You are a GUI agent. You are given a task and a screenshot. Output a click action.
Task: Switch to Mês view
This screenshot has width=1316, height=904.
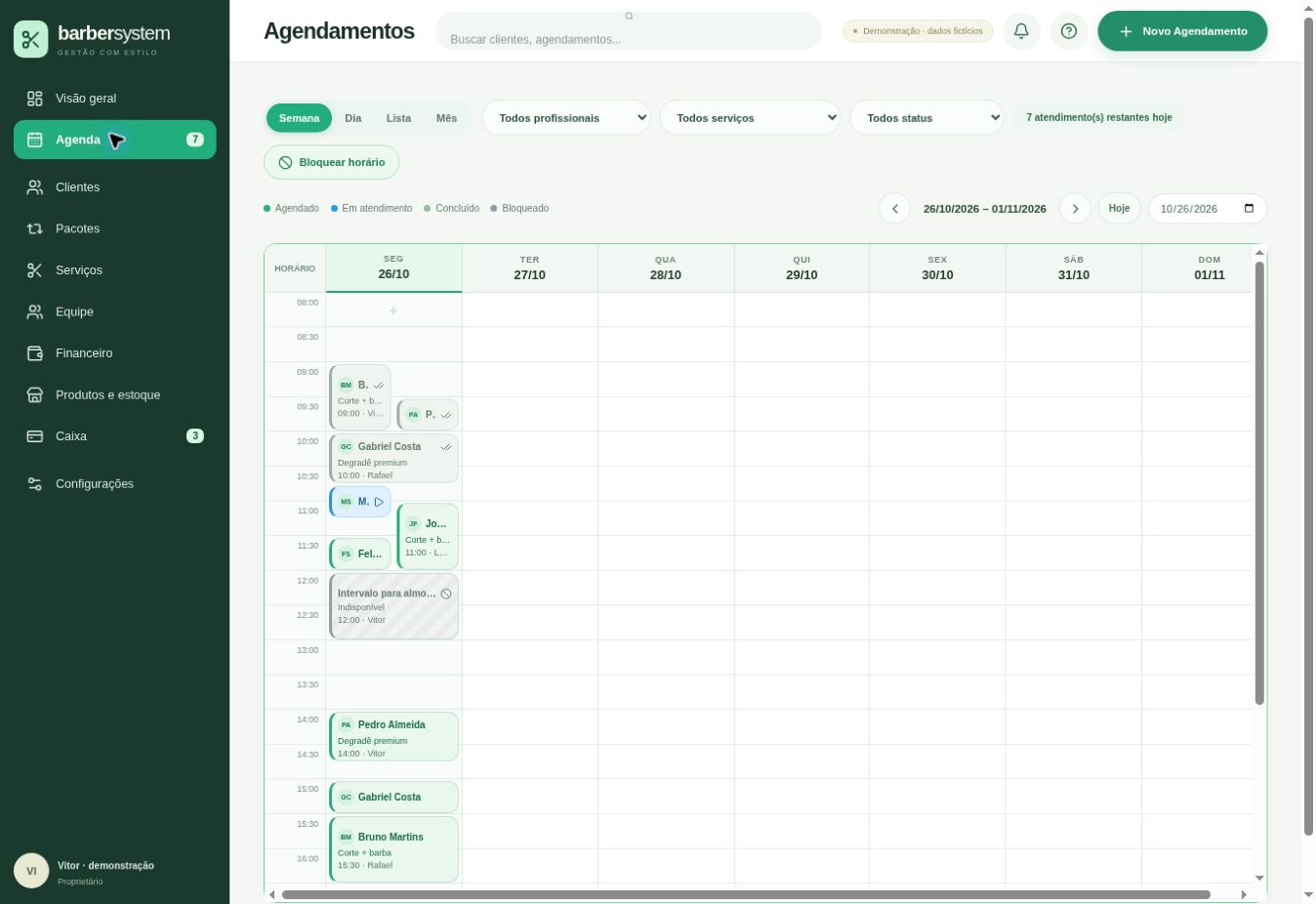pos(446,118)
